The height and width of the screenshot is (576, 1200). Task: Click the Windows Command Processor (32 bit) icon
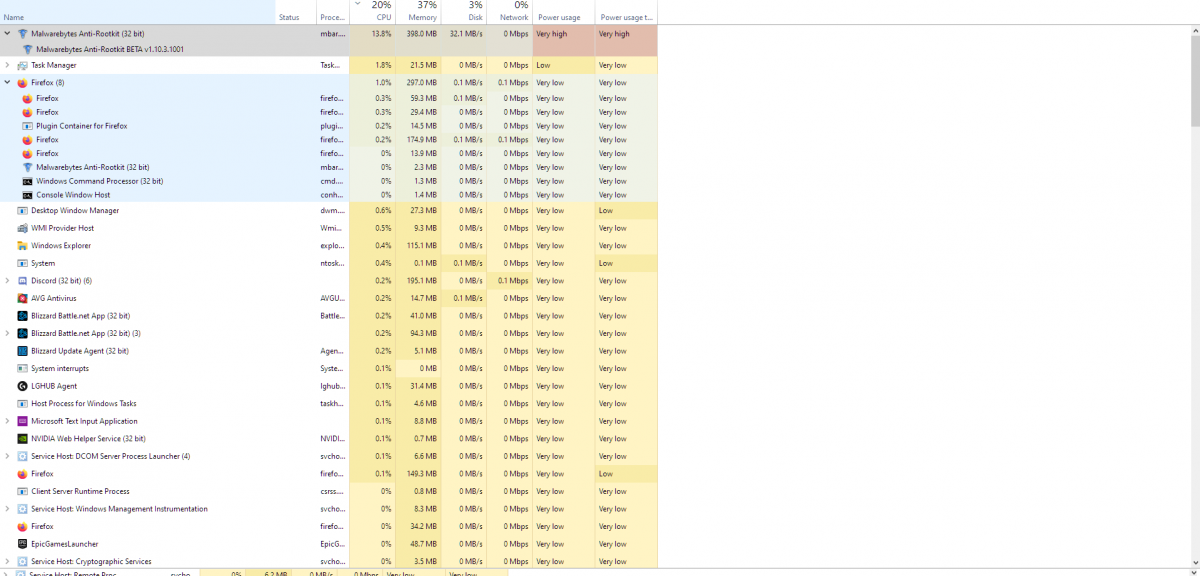(27, 181)
